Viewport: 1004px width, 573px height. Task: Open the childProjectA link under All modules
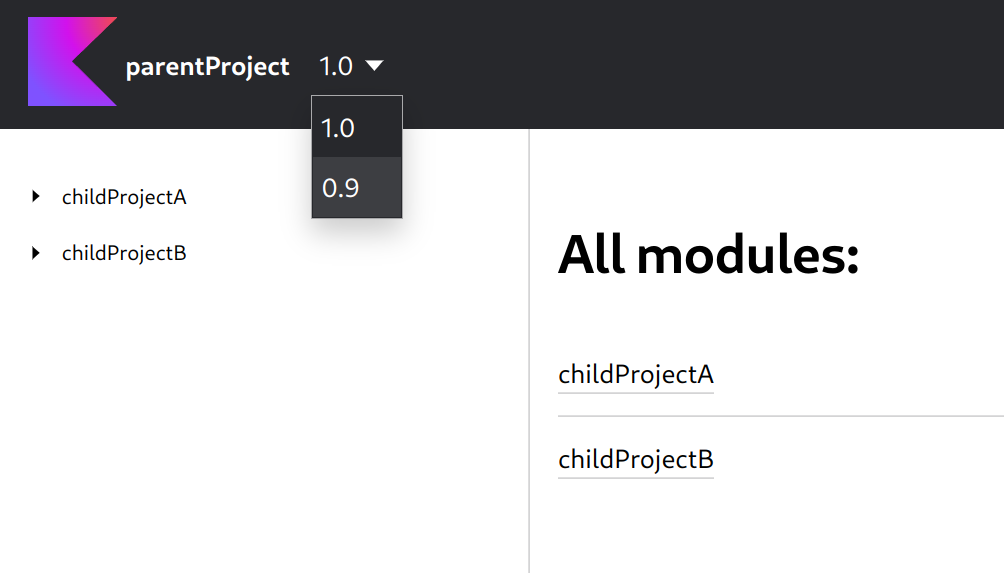click(x=636, y=375)
